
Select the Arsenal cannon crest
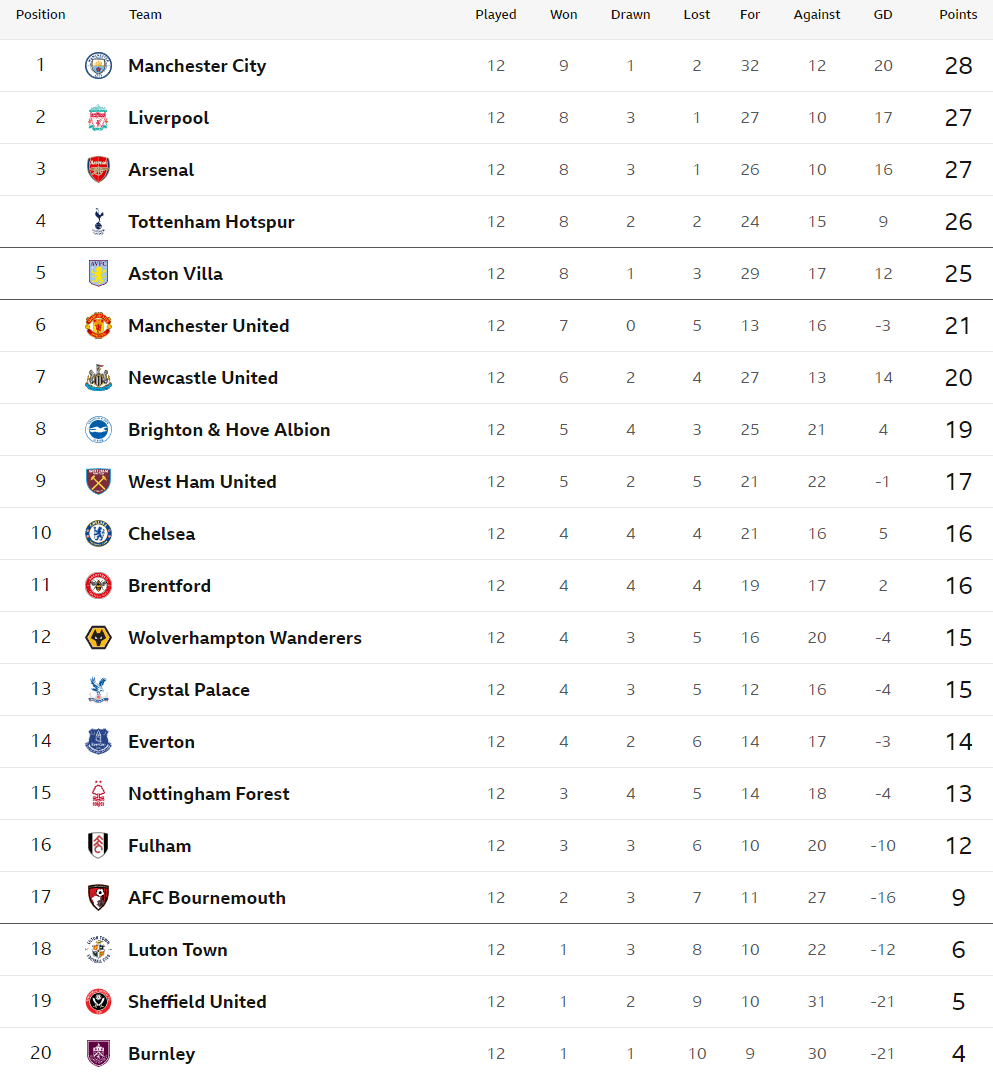[x=98, y=169]
